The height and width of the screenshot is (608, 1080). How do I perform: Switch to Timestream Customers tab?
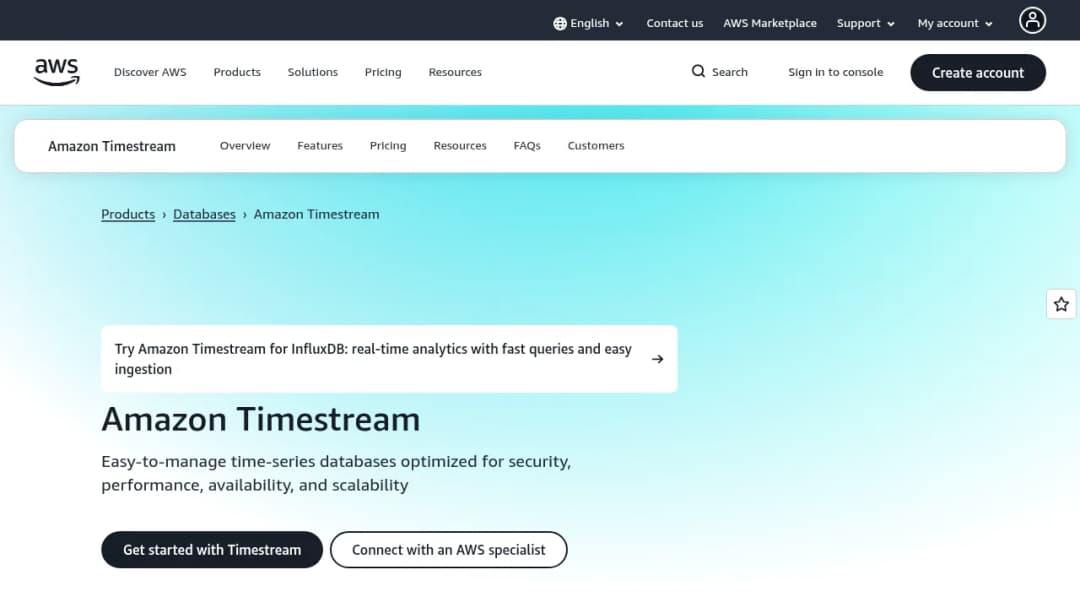coord(596,146)
